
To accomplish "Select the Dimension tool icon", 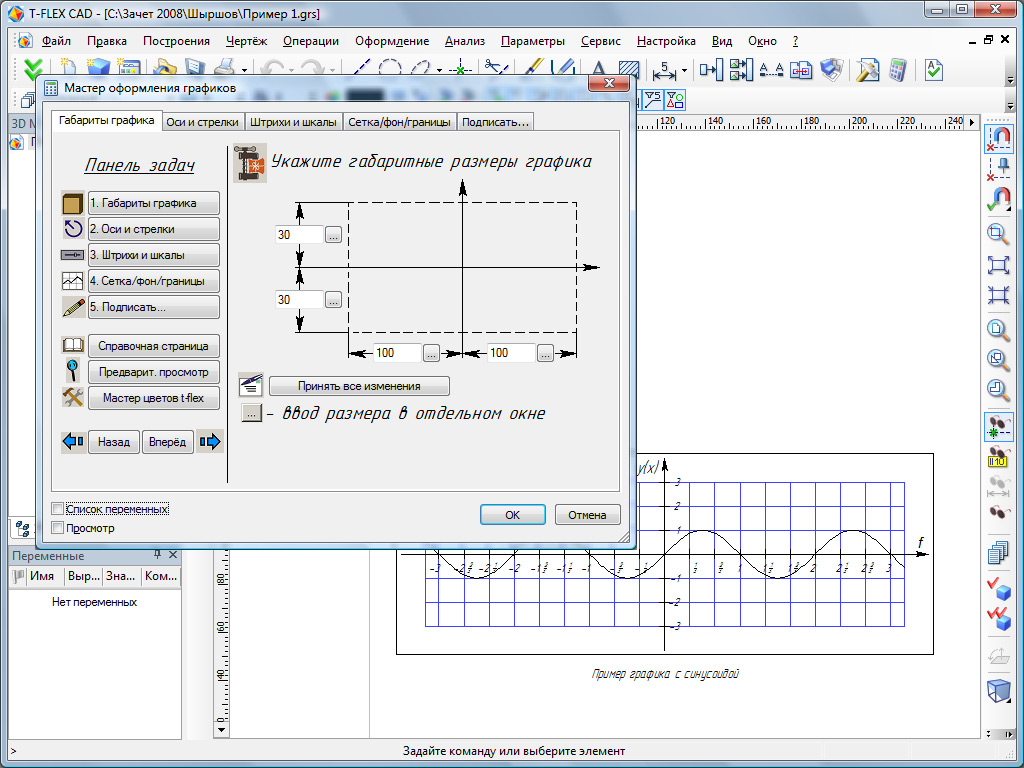I will (x=664, y=69).
